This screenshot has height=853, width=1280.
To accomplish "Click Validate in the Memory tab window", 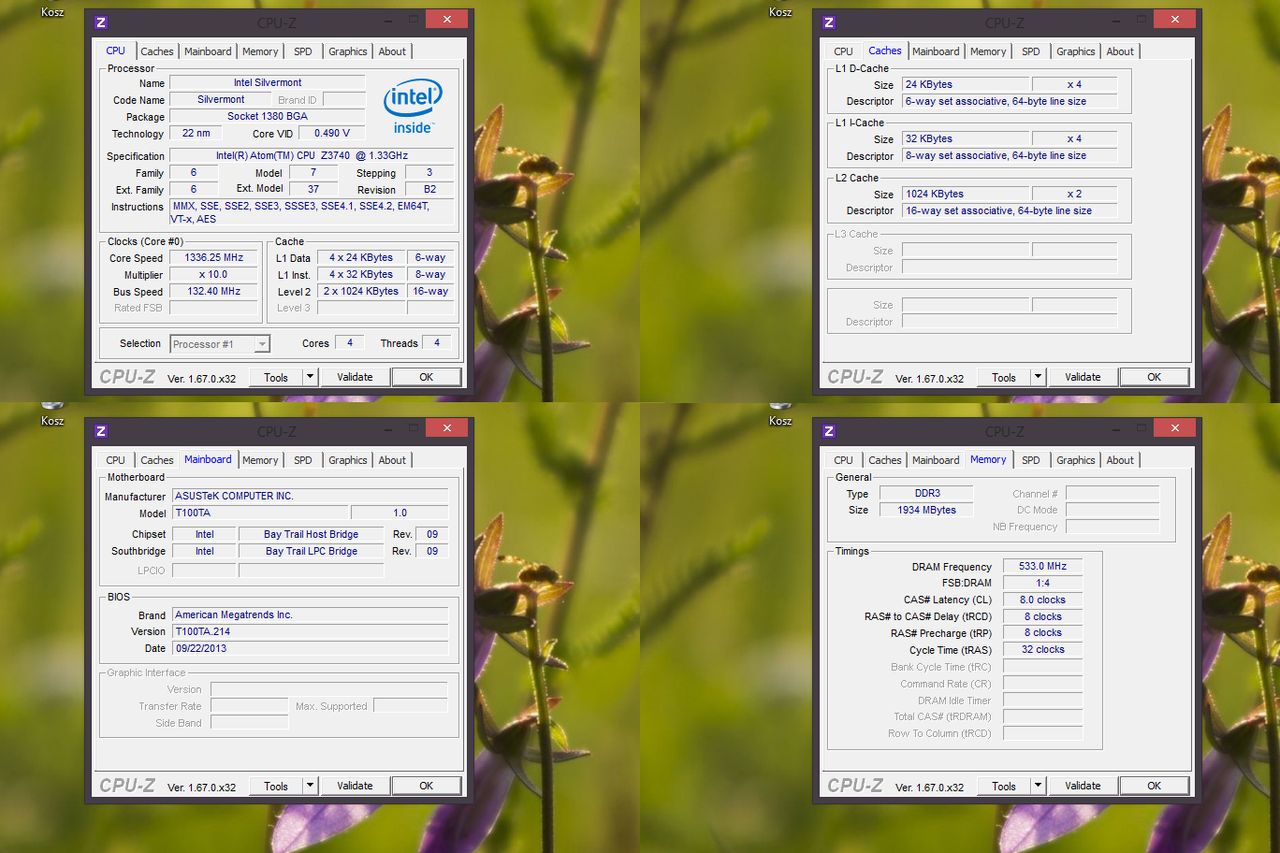I will coord(1083,786).
